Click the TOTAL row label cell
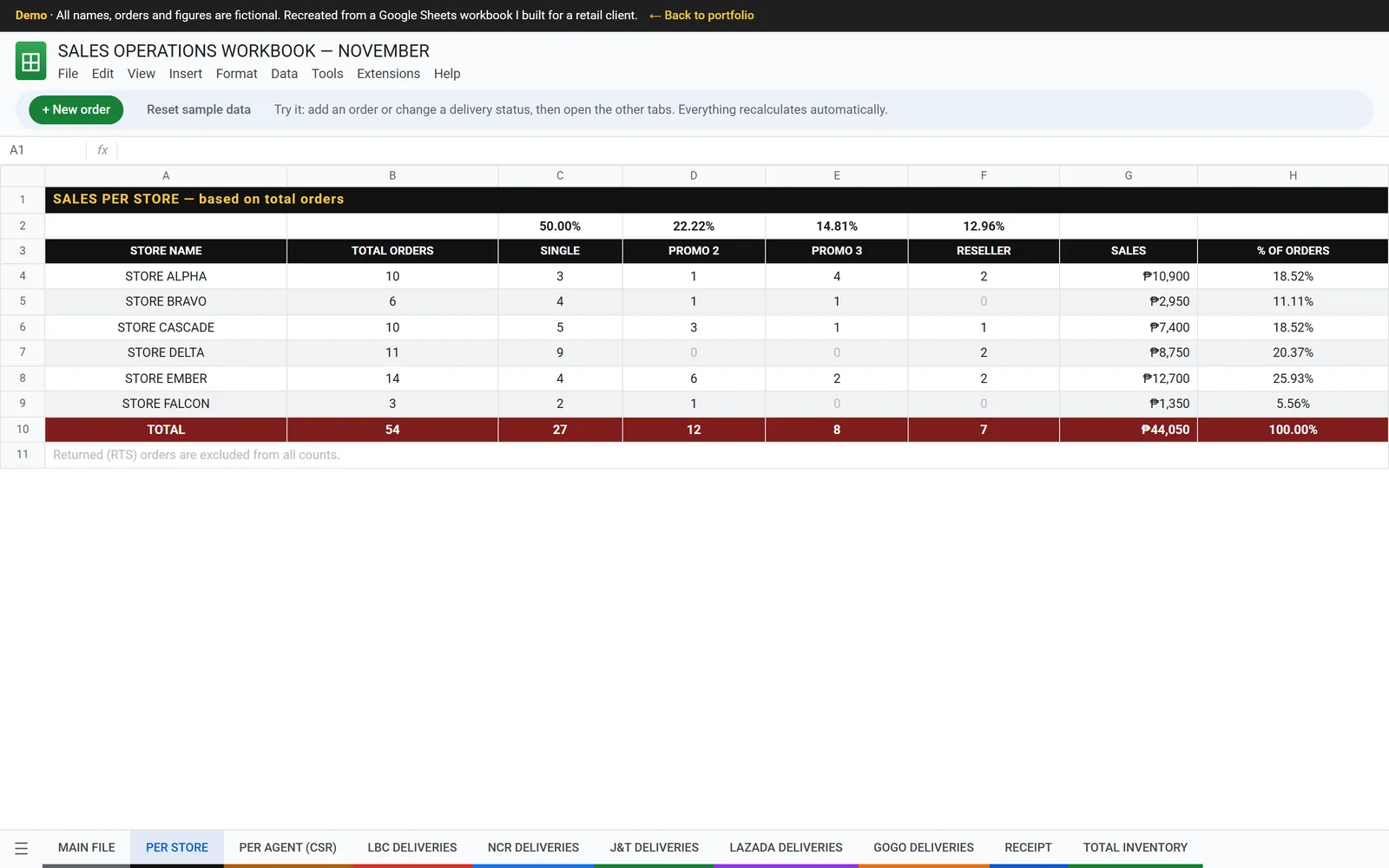This screenshot has width=1389, height=868. (166, 430)
